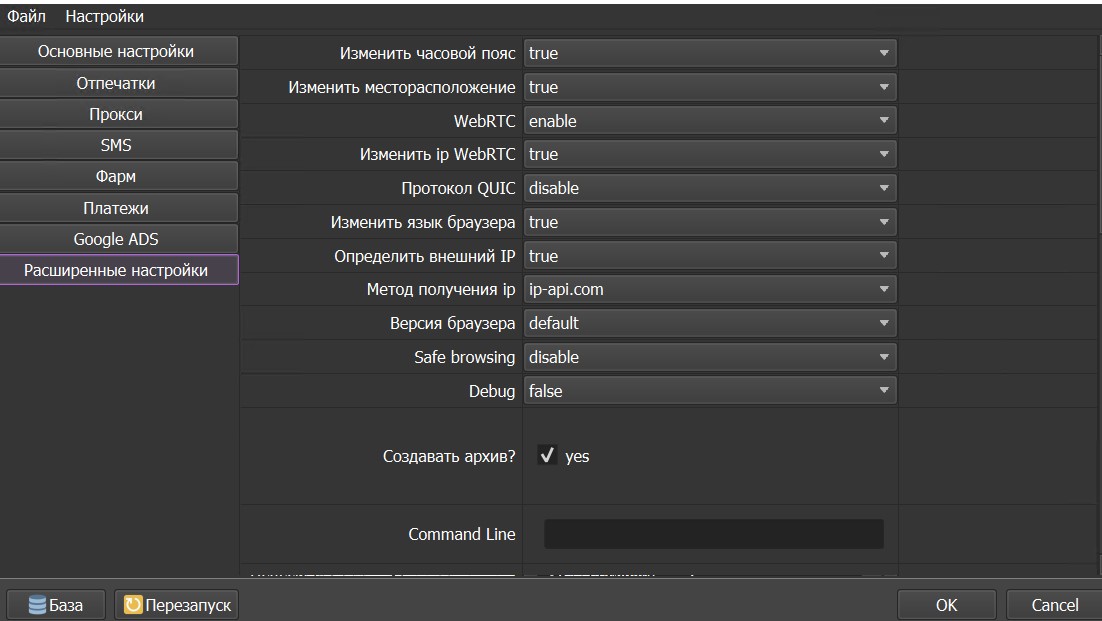Click the Изменить язык браузера label
Image resolution: width=1102 pixels, height=621 pixels.
coord(422,222)
